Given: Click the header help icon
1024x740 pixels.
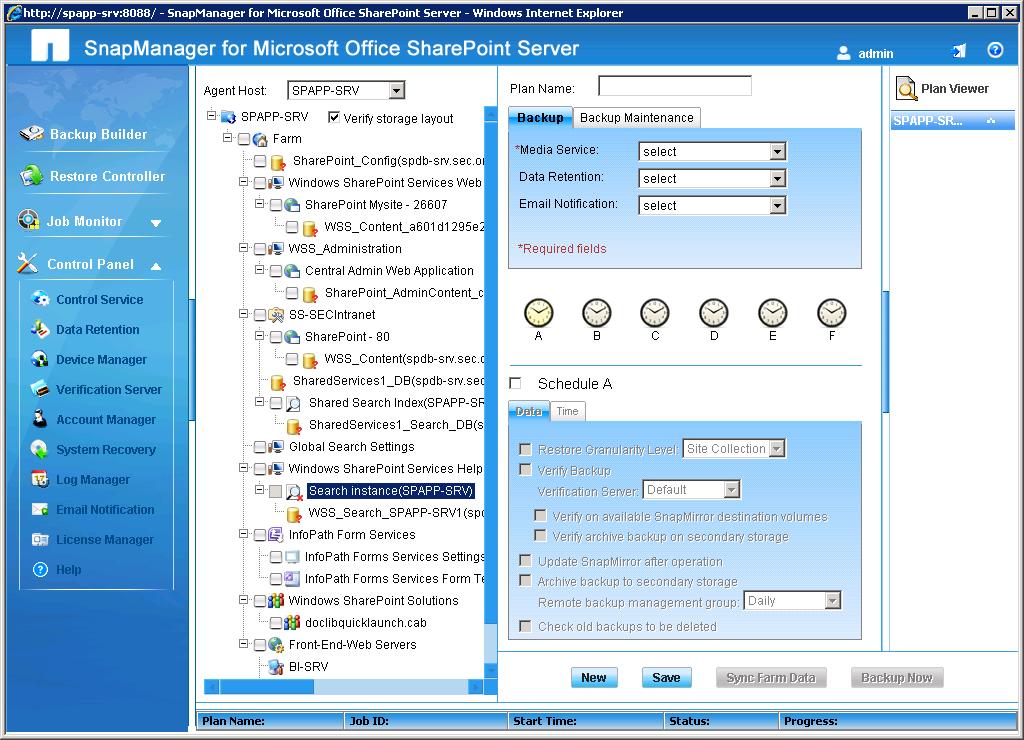Looking at the screenshot, I should 995,50.
